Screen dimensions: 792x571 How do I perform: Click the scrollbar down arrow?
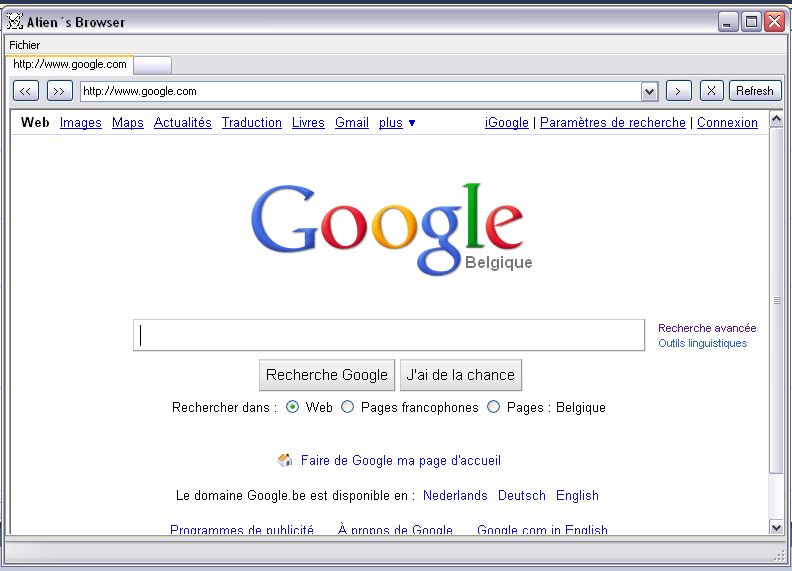coord(776,527)
